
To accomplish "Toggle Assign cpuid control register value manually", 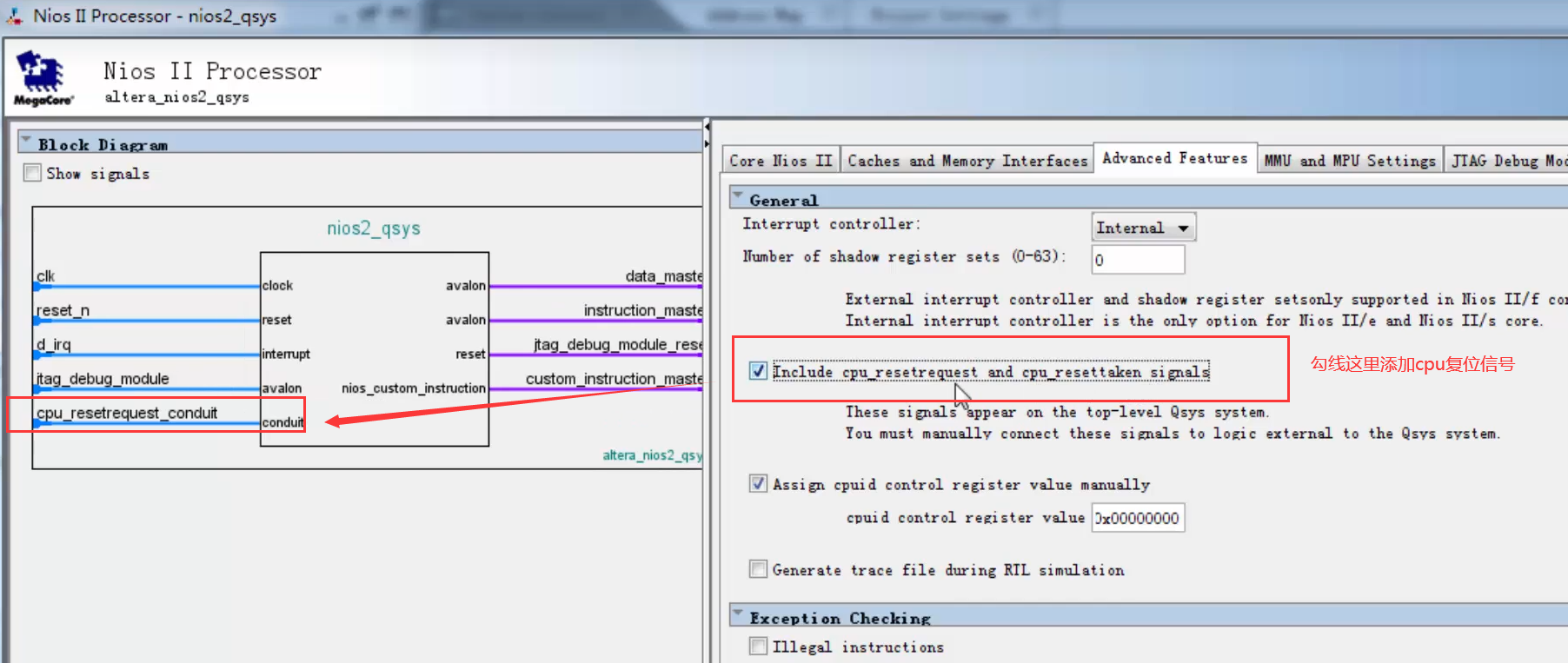I will (758, 484).
